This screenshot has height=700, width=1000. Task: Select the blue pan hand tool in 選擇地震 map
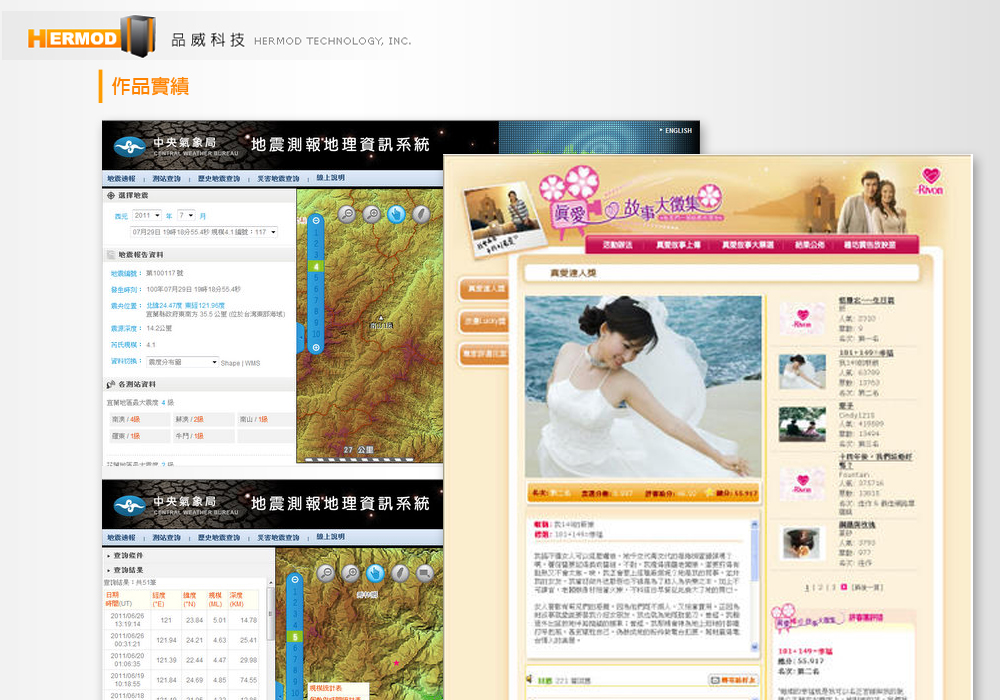(396, 213)
